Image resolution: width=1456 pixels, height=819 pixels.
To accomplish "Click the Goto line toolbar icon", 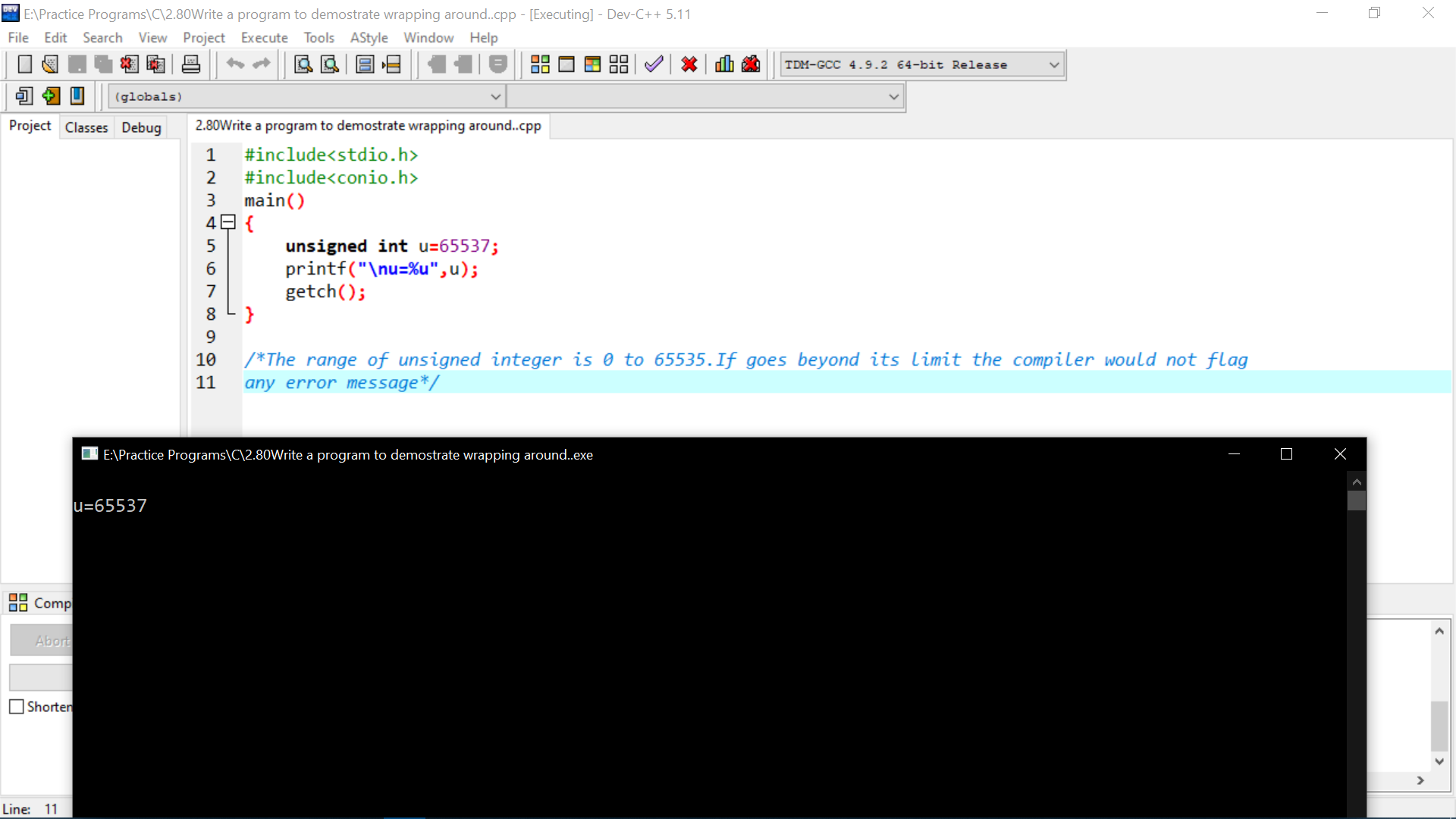I will (391, 64).
